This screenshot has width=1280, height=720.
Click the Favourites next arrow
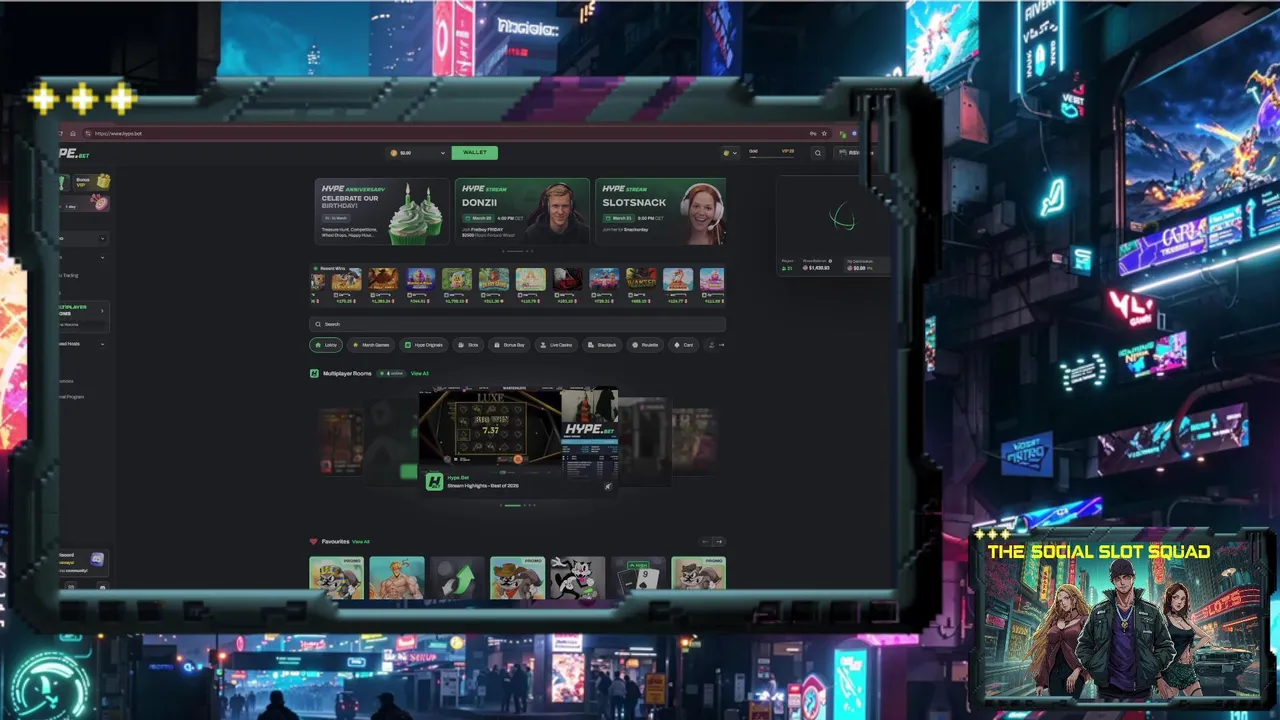tap(718, 542)
